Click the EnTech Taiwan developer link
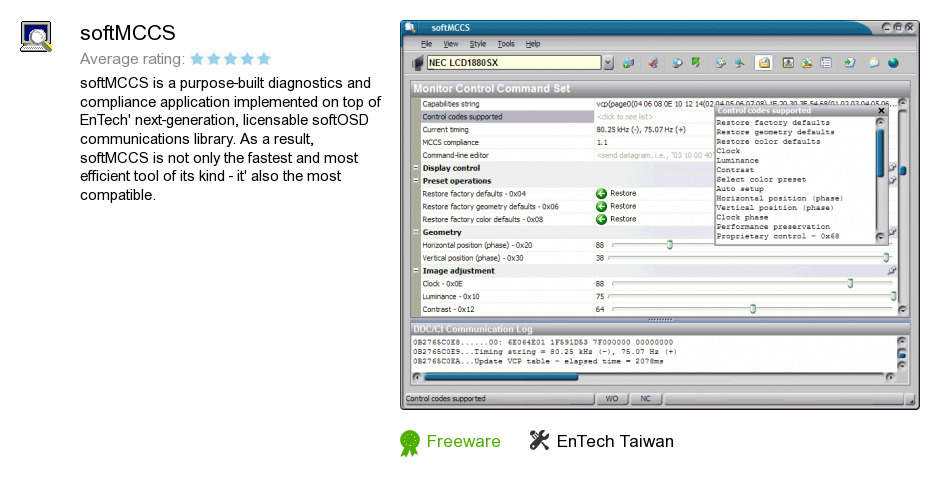Viewport: 940px width, 487px height. [x=615, y=441]
